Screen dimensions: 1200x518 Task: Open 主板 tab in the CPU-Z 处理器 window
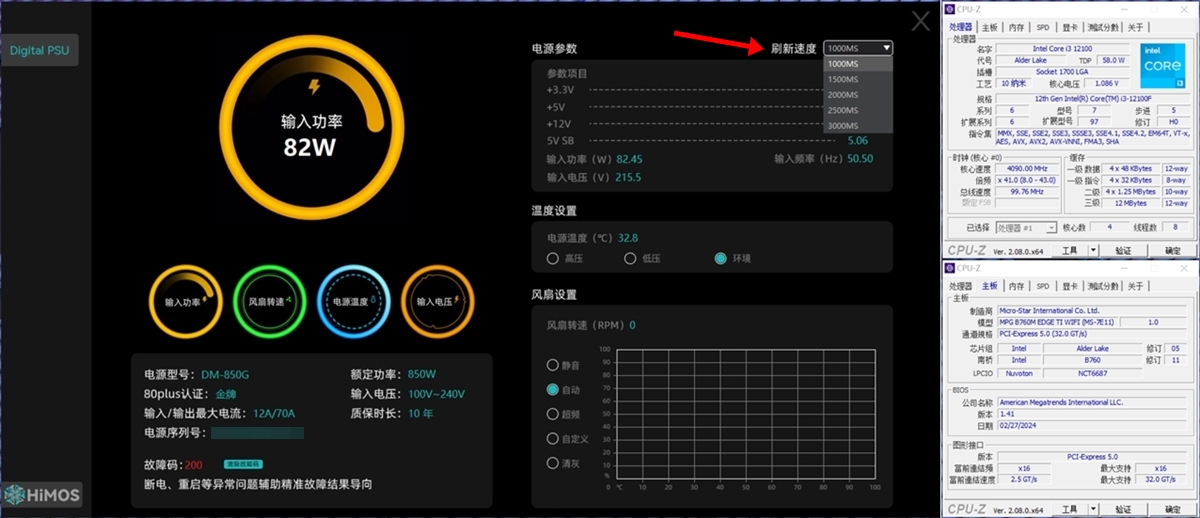[989, 27]
